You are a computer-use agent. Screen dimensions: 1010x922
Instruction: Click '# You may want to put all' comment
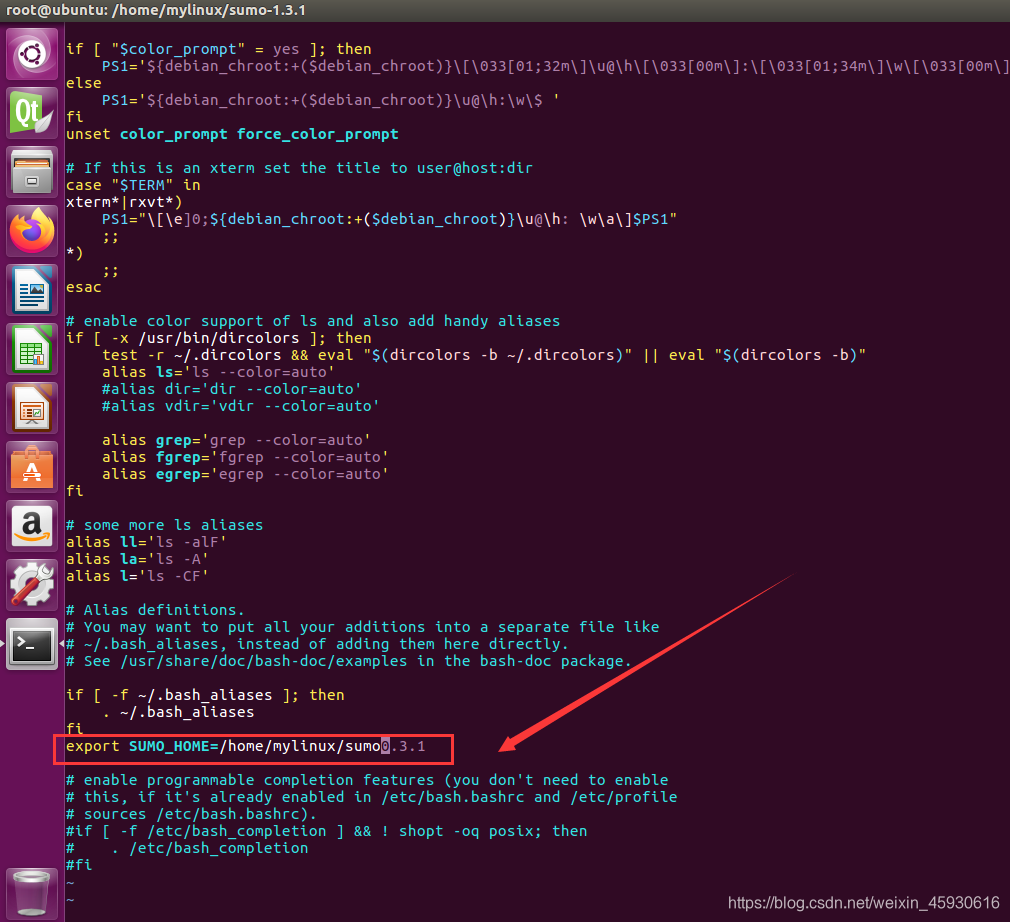(x=363, y=627)
